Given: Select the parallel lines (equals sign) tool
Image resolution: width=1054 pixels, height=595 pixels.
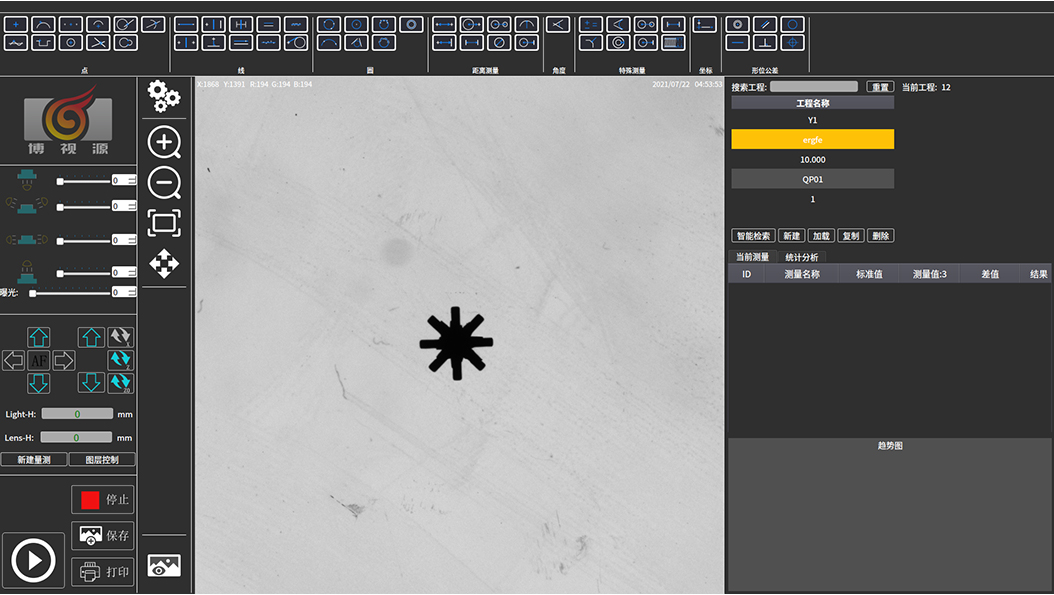Looking at the screenshot, I should click(268, 24).
